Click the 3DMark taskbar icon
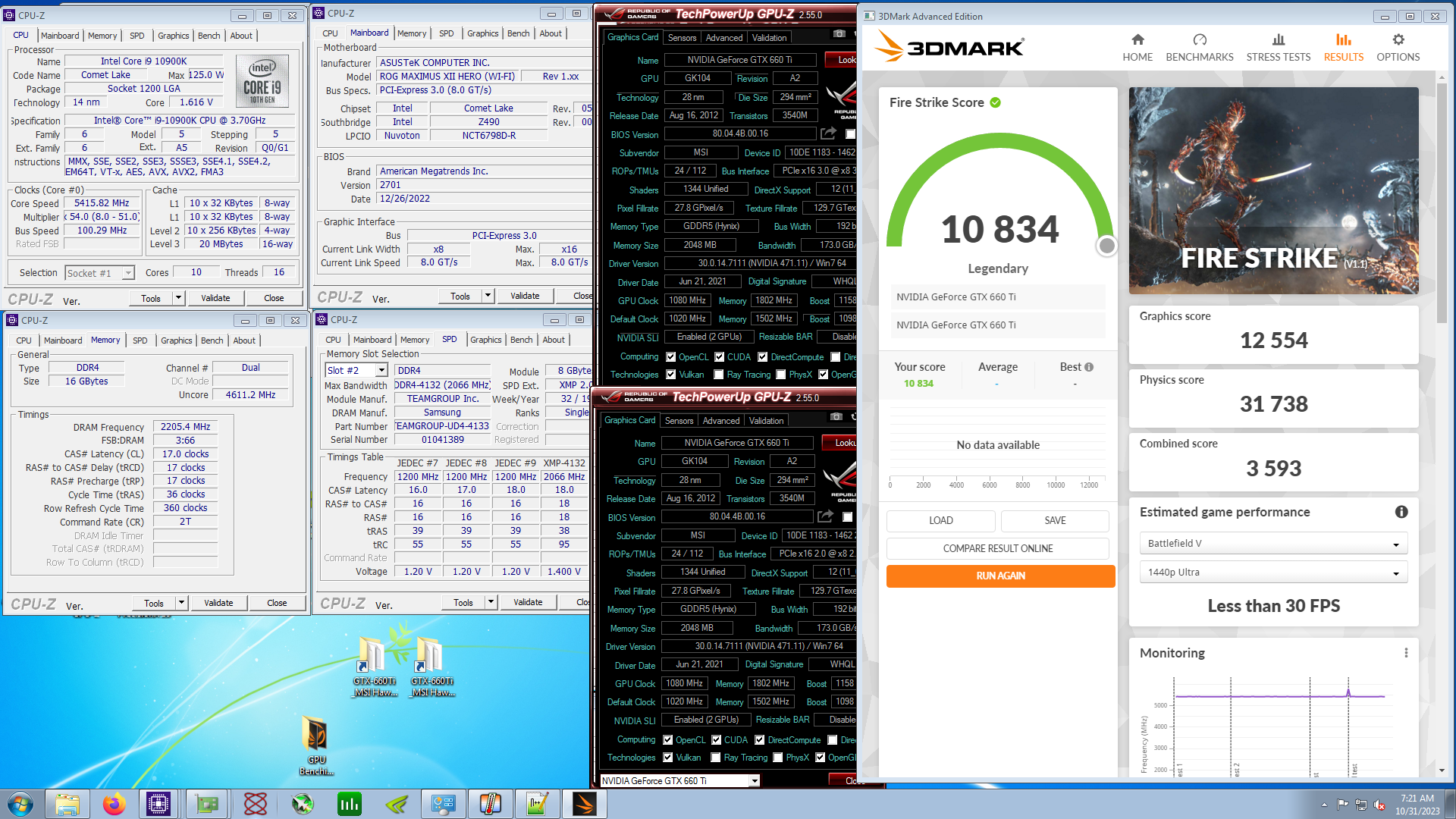This screenshot has width=1456, height=819. pos(585,804)
